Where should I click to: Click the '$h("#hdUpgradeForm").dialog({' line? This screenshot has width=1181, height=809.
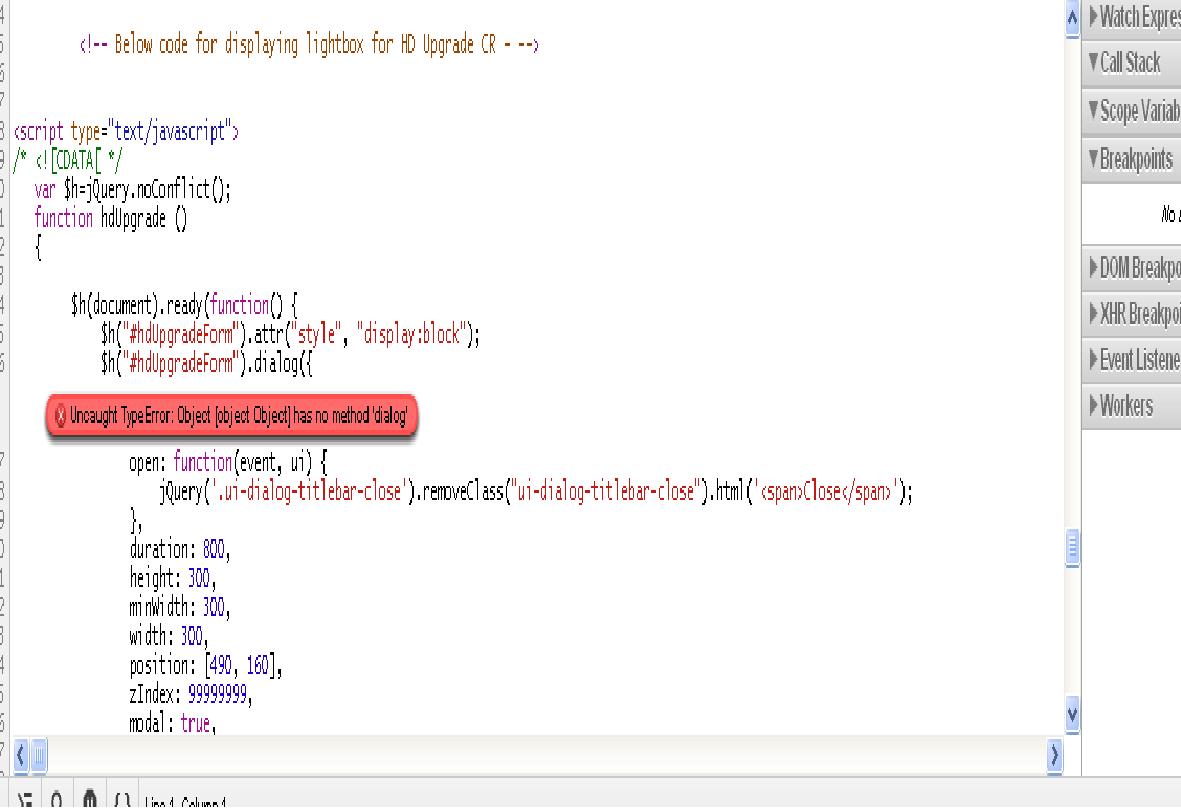tap(206, 363)
